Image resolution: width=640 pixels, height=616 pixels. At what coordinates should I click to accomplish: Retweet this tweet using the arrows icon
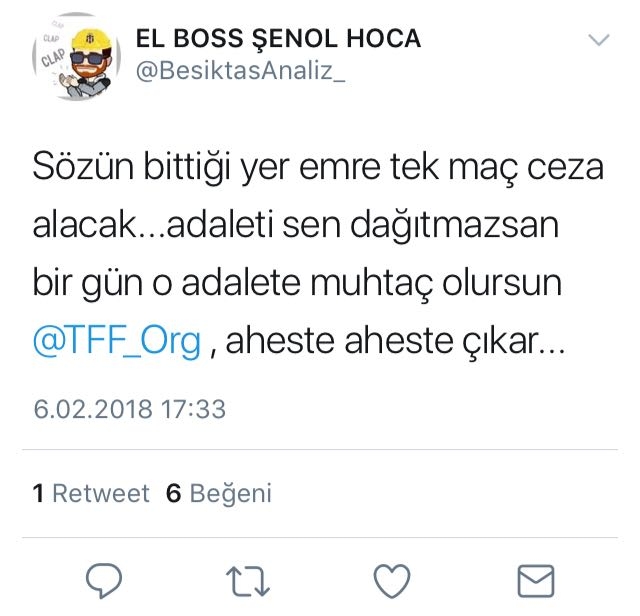tap(248, 581)
